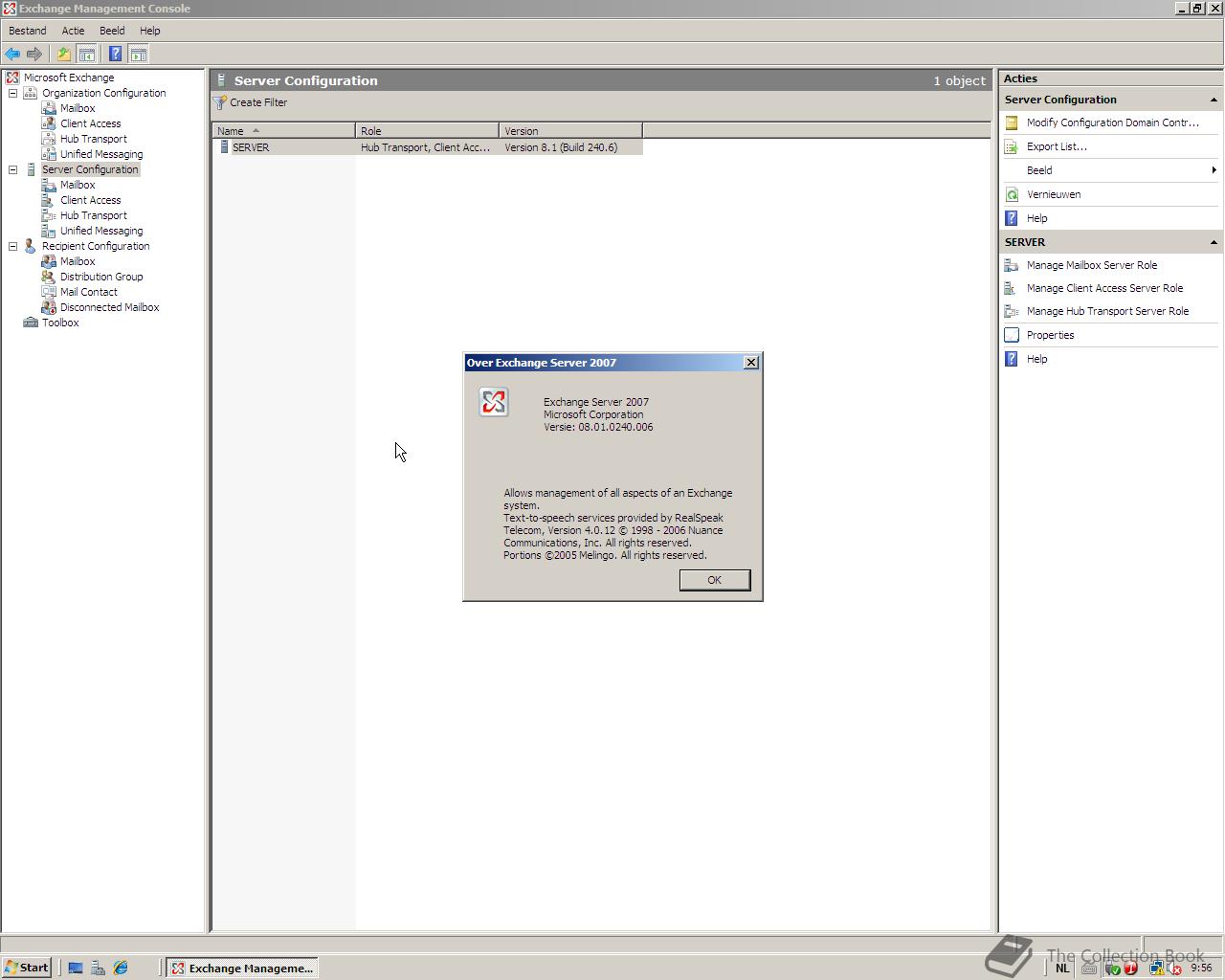
Task: Click the Mail Contact icon
Action: point(49,292)
